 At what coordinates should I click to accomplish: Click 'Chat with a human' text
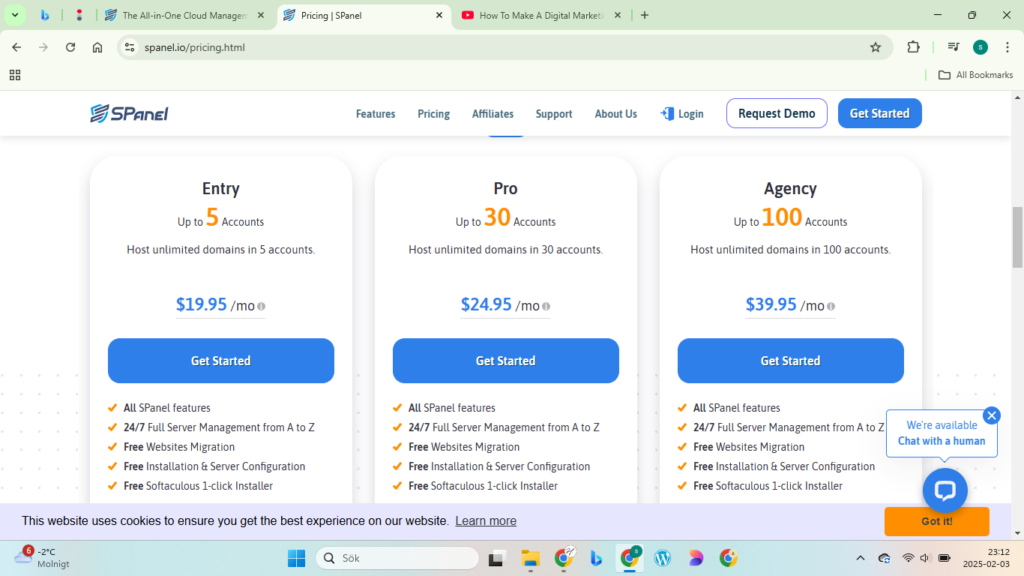pos(941,441)
